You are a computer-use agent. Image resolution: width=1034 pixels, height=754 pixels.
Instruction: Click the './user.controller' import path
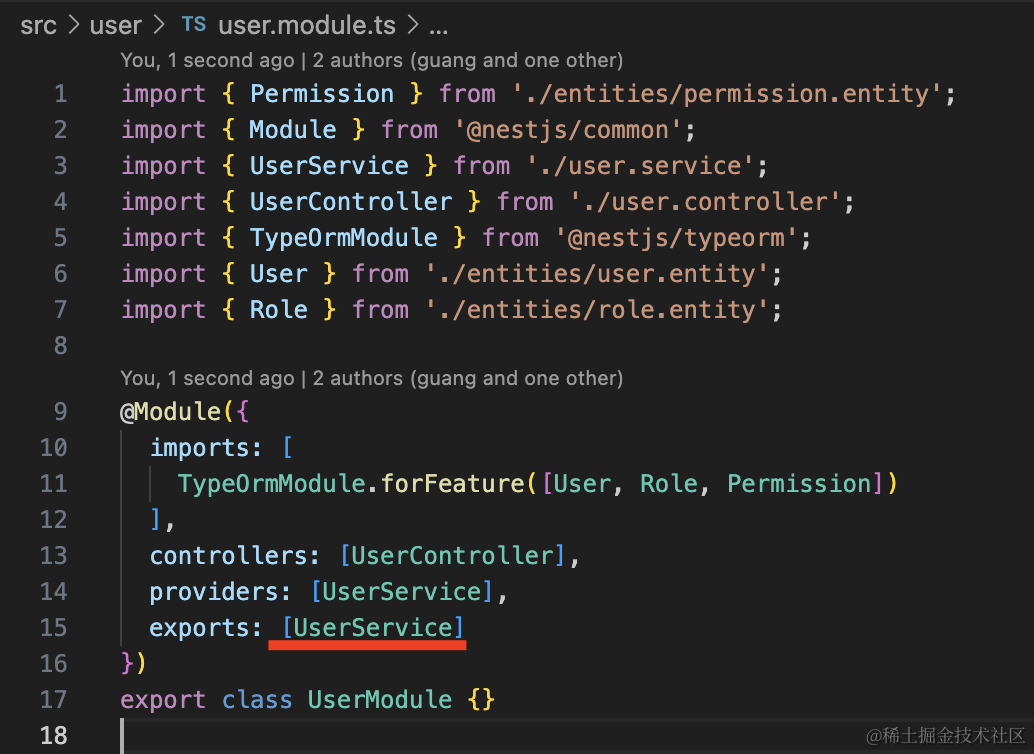coord(706,202)
